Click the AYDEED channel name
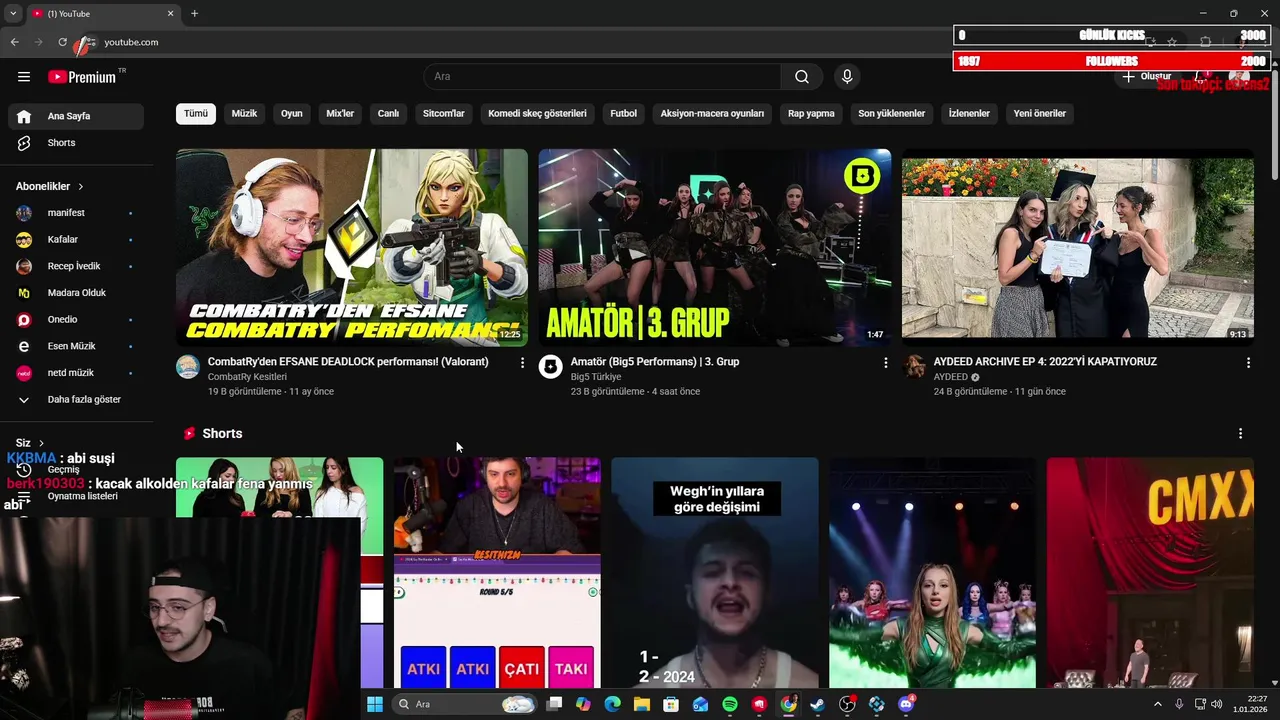The width and height of the screenshot is (1280, 720). 951,377
